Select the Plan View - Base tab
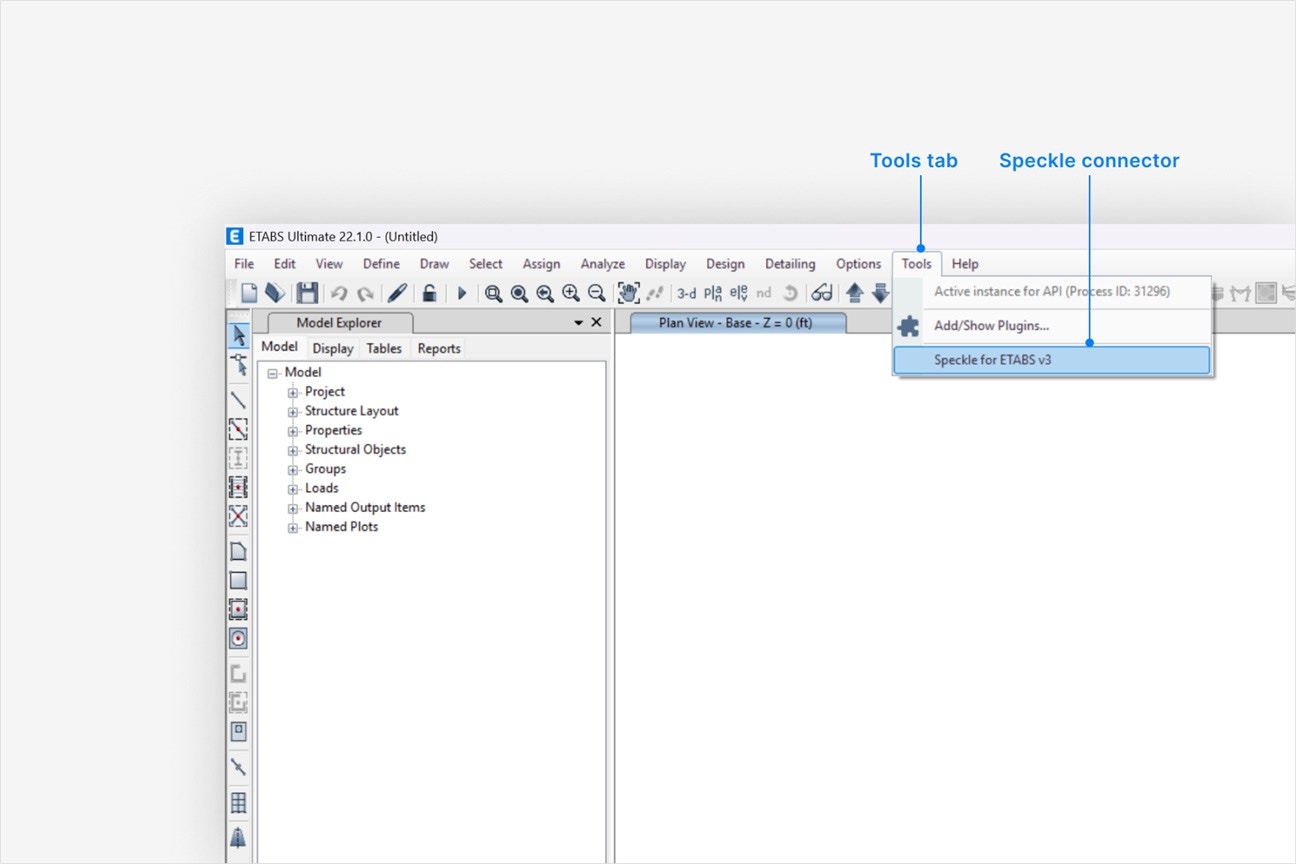This screenshot has width=1296, height=864. (738, 323)
